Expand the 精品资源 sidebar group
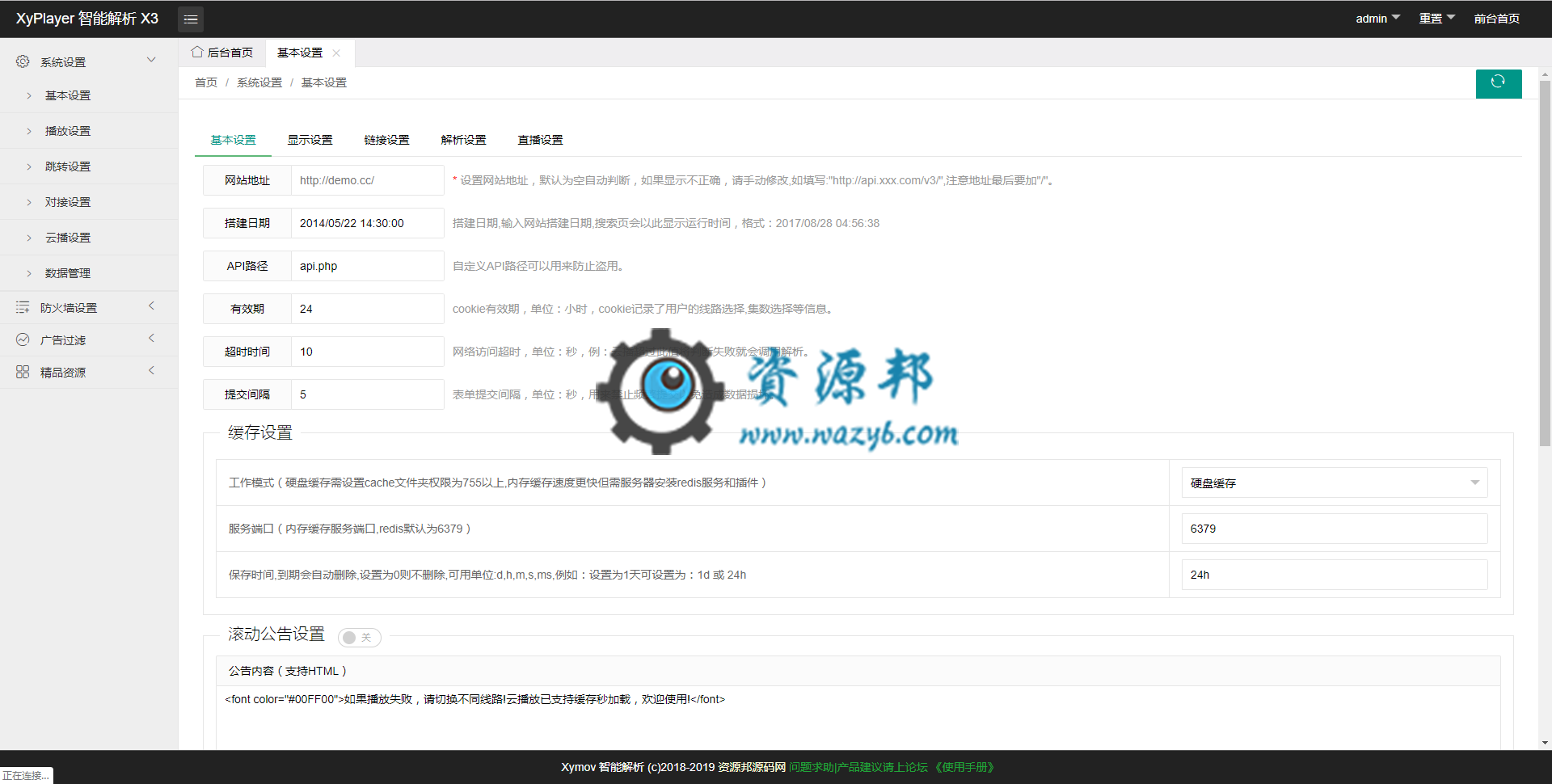1552x784 pixels. (x=151, y=370)
